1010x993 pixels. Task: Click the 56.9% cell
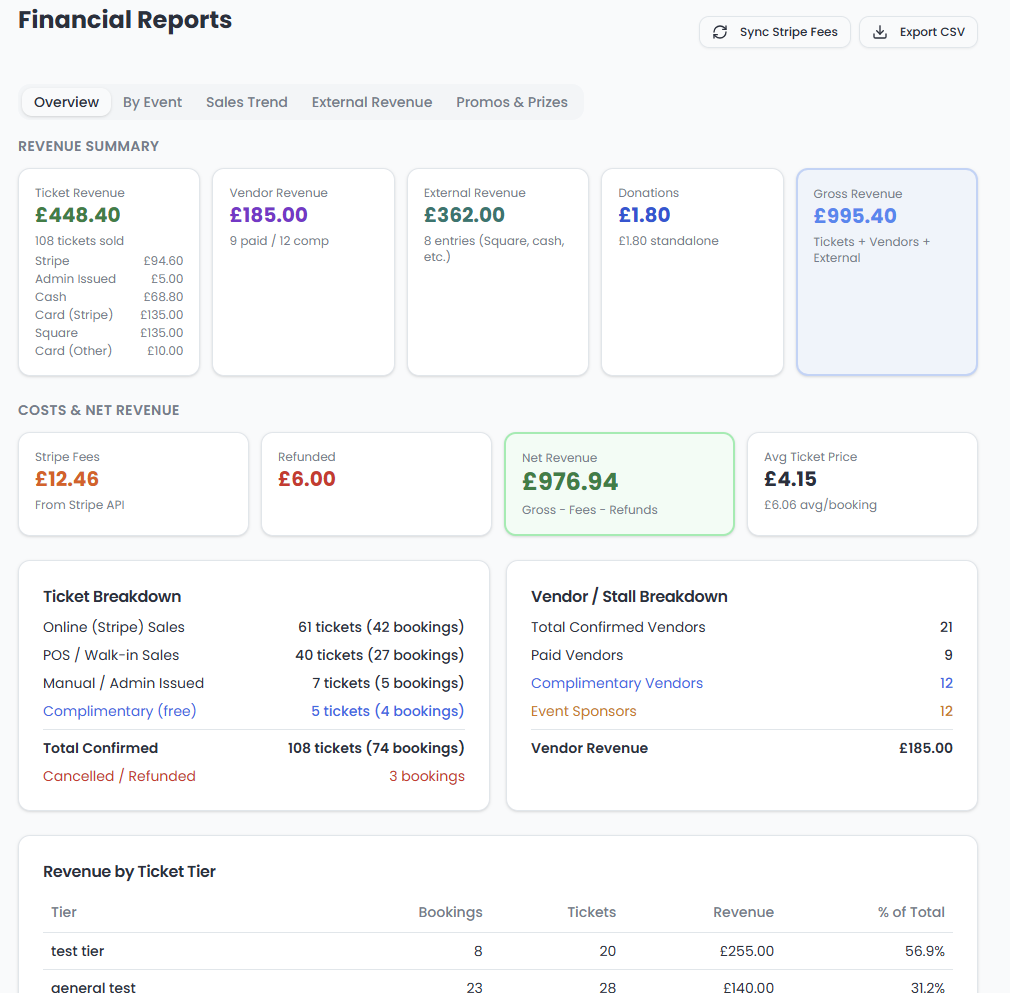[924, 951]
